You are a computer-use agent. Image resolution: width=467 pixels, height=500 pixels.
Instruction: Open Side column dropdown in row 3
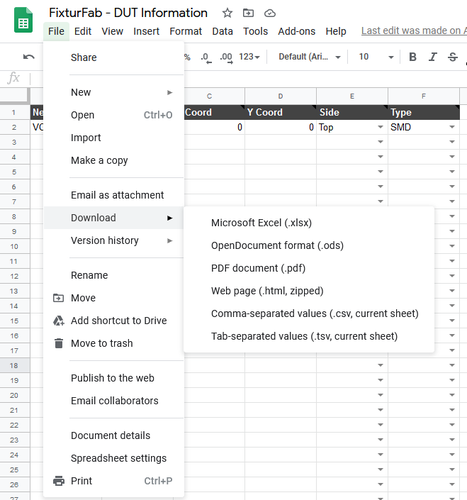pos(380,142)
